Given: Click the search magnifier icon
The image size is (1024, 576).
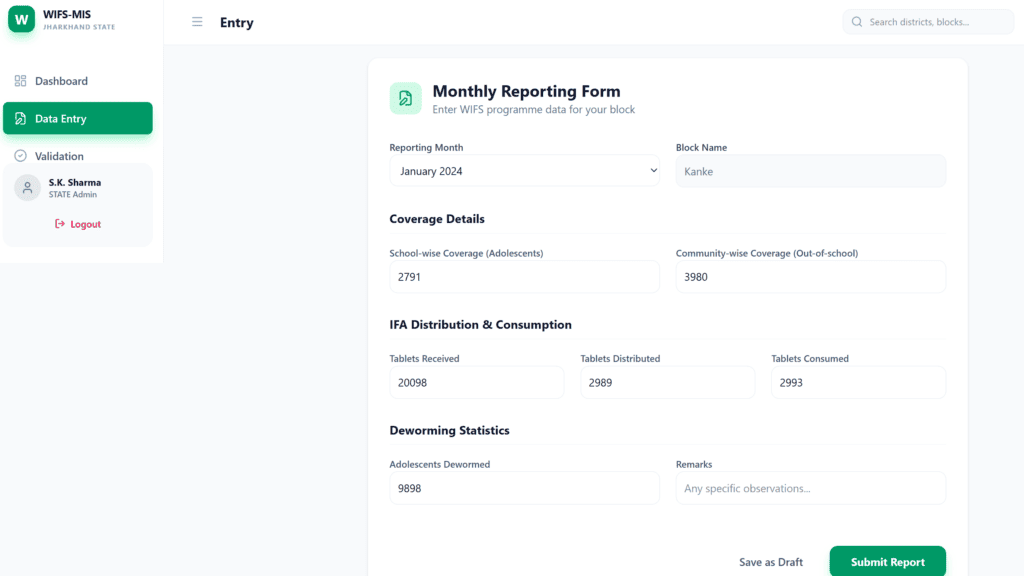Looking at the screenshot, I should pyautogui.click(x=858, y=21).
